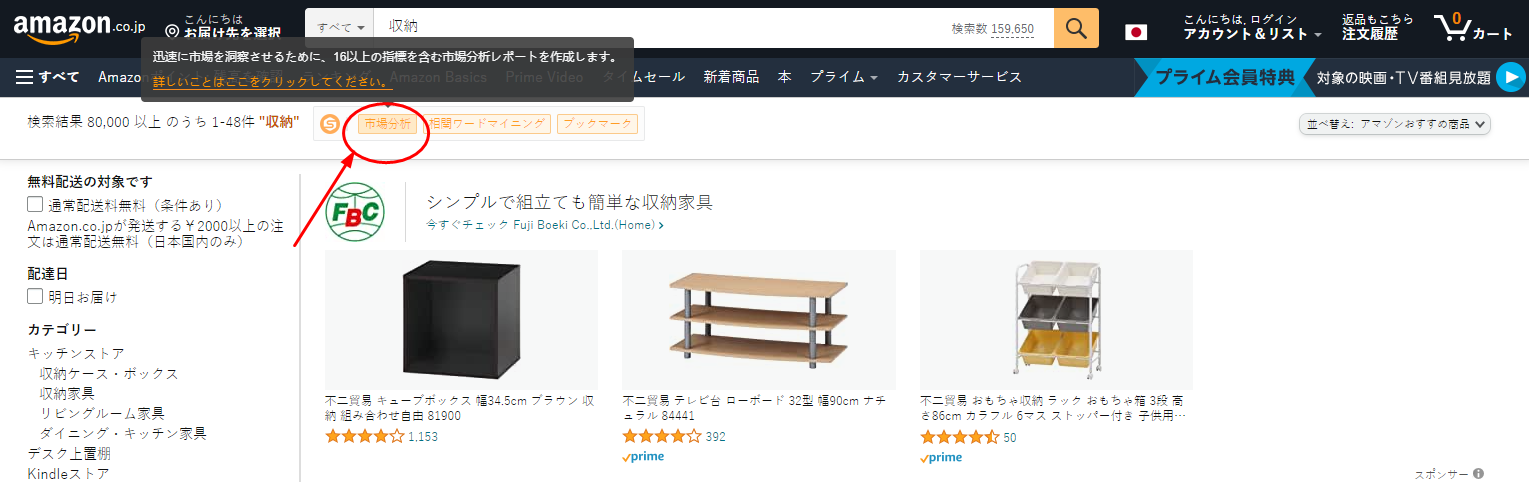Image resolution: width=1529 pixels, height=482 pixels.
Task: Open the Japan flag language selector
Action: click(x=1135, y=32)
